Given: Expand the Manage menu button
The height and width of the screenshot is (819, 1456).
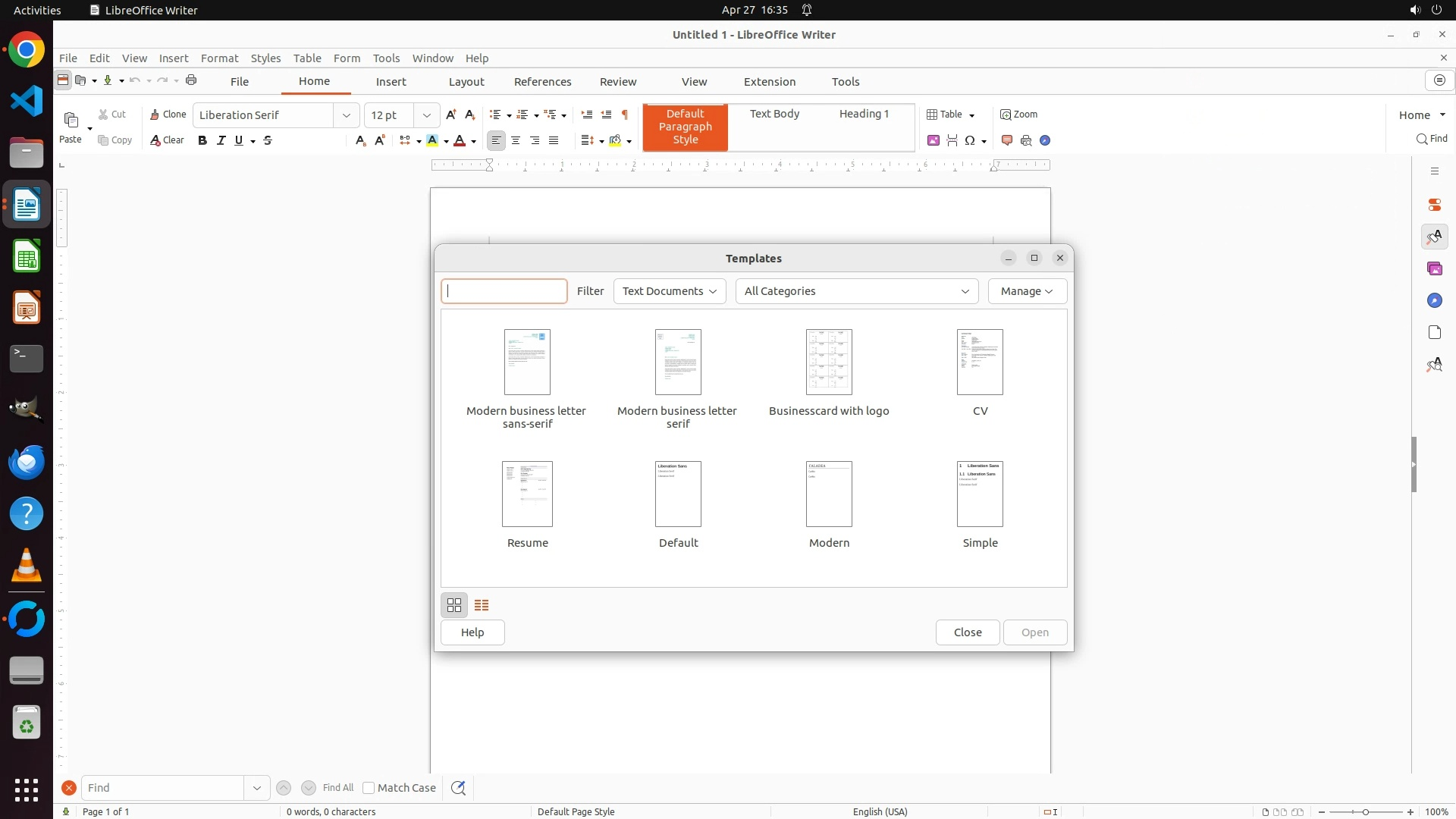Looking at the screenshot, I should [x=1027, y=291].
